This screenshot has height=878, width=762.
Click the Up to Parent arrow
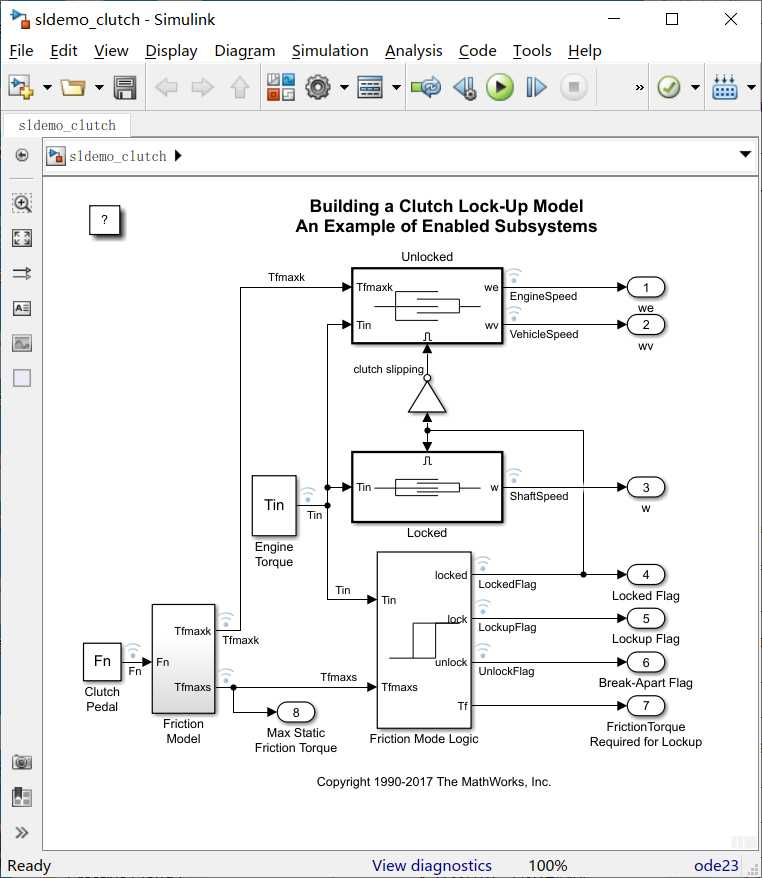coord(240,87)
